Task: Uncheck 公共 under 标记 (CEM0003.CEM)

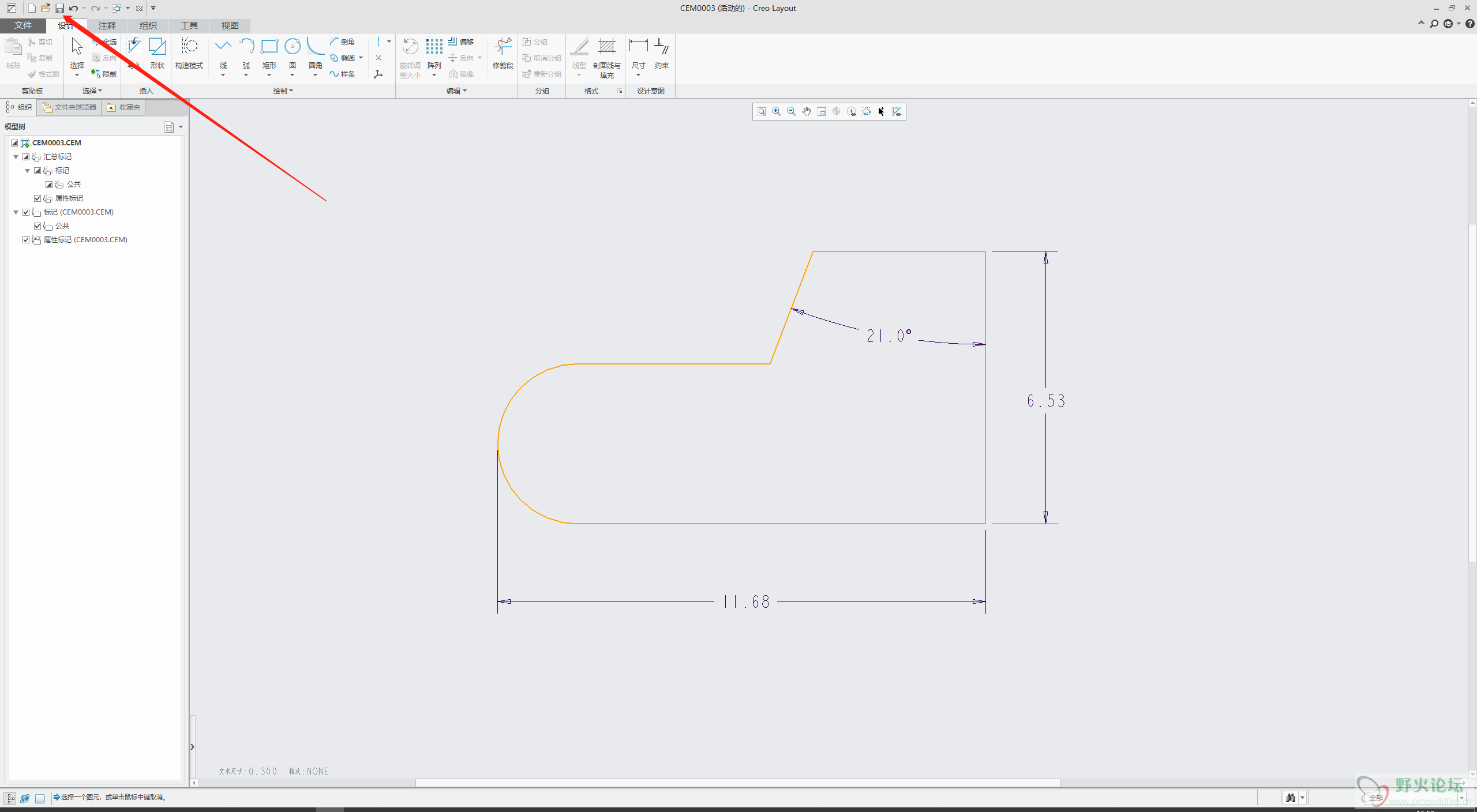Action: [38, 226]
